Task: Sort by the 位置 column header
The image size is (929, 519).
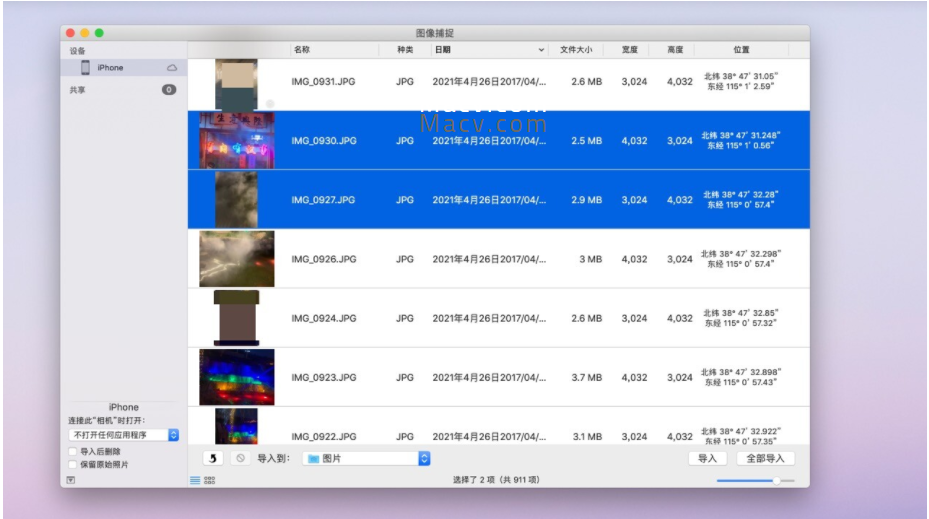Action: (x=741, y=50)
